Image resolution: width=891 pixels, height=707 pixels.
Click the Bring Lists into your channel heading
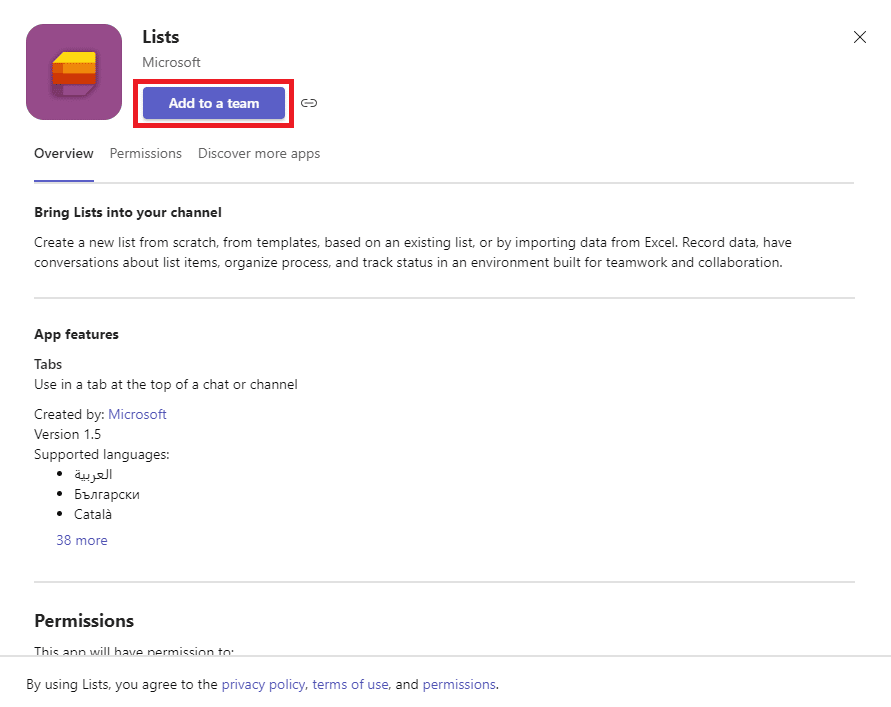(128, 213)
